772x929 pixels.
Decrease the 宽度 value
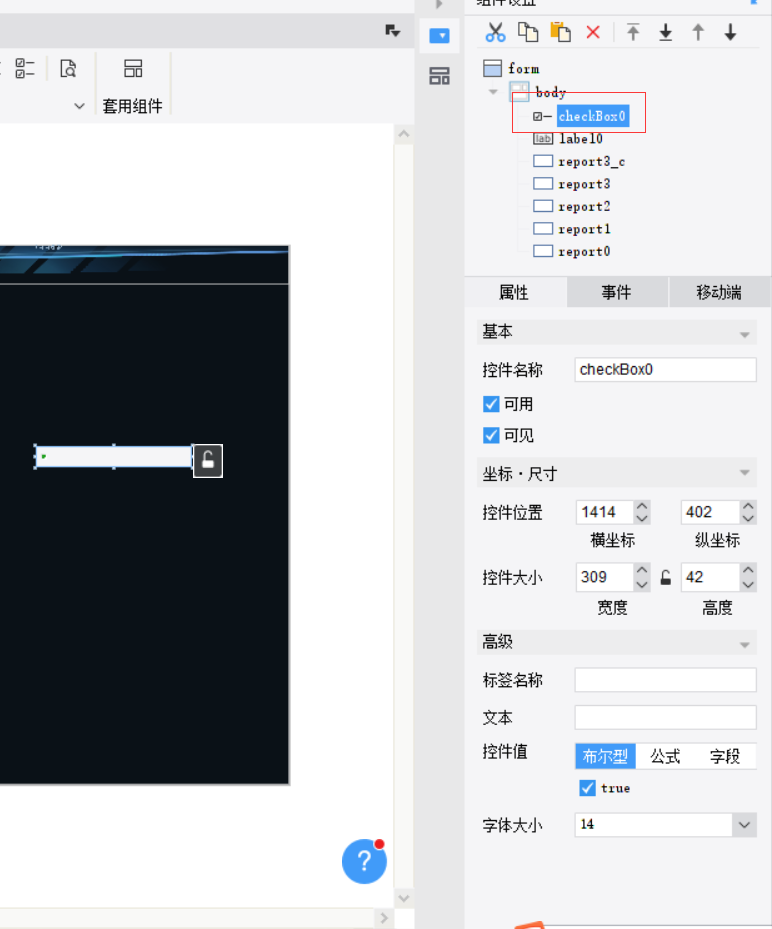642,584
